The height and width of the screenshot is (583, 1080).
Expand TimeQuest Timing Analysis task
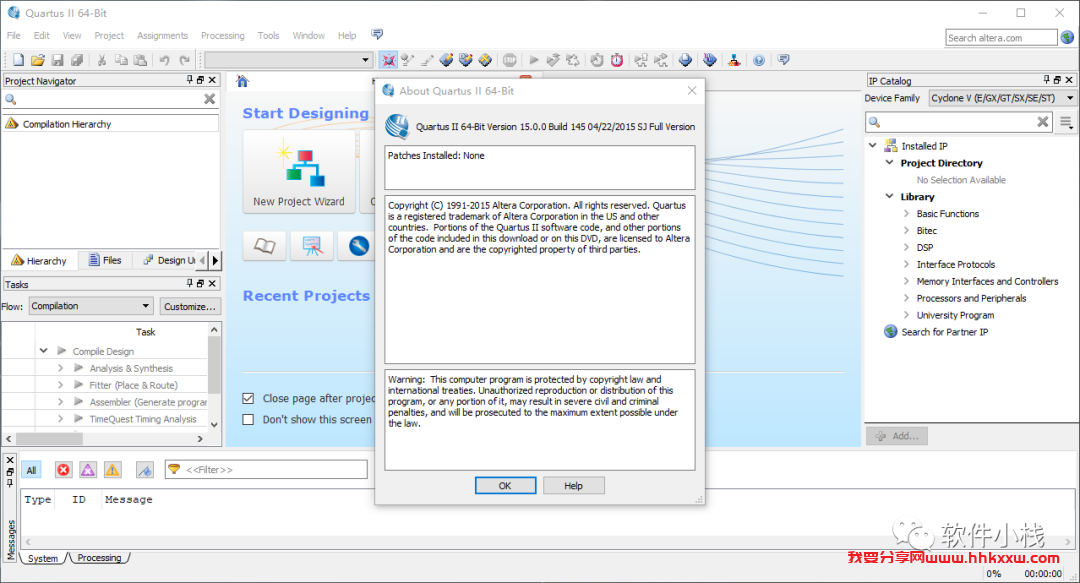point(61,419)
